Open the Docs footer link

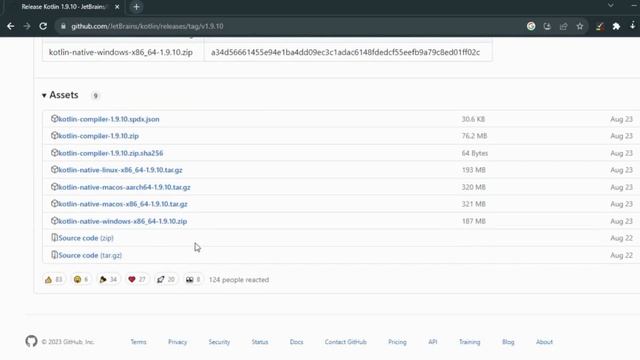point(296,342)
